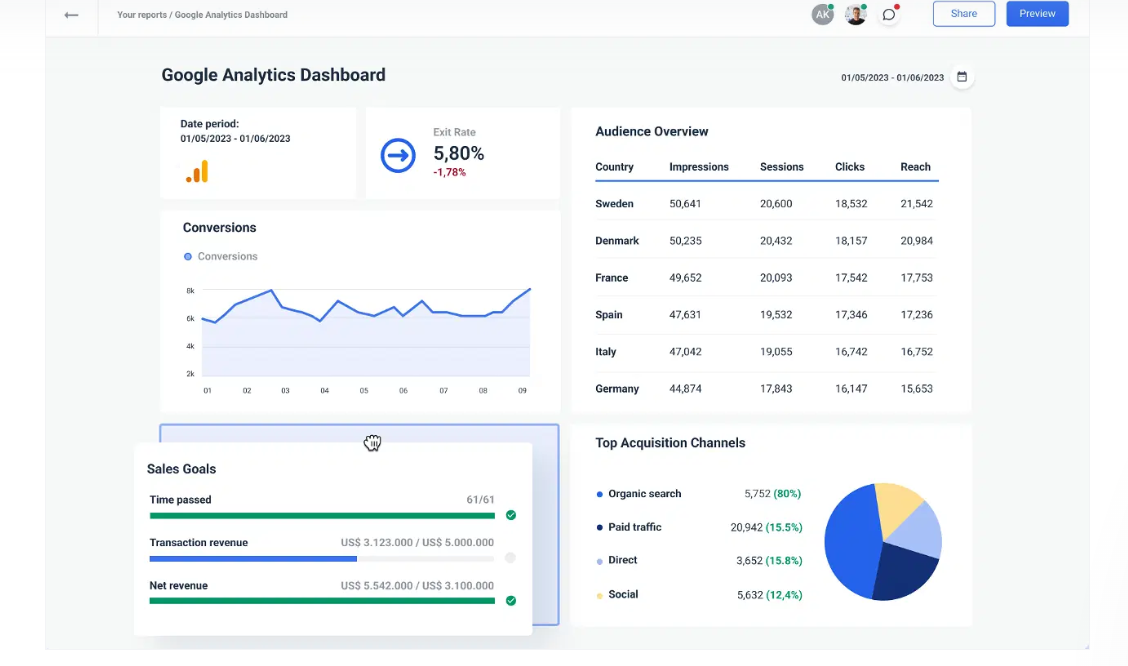Toggle the Social legend dot
Screen dimensions: 1128x666
pyautogui.click(x=600, y=594)
